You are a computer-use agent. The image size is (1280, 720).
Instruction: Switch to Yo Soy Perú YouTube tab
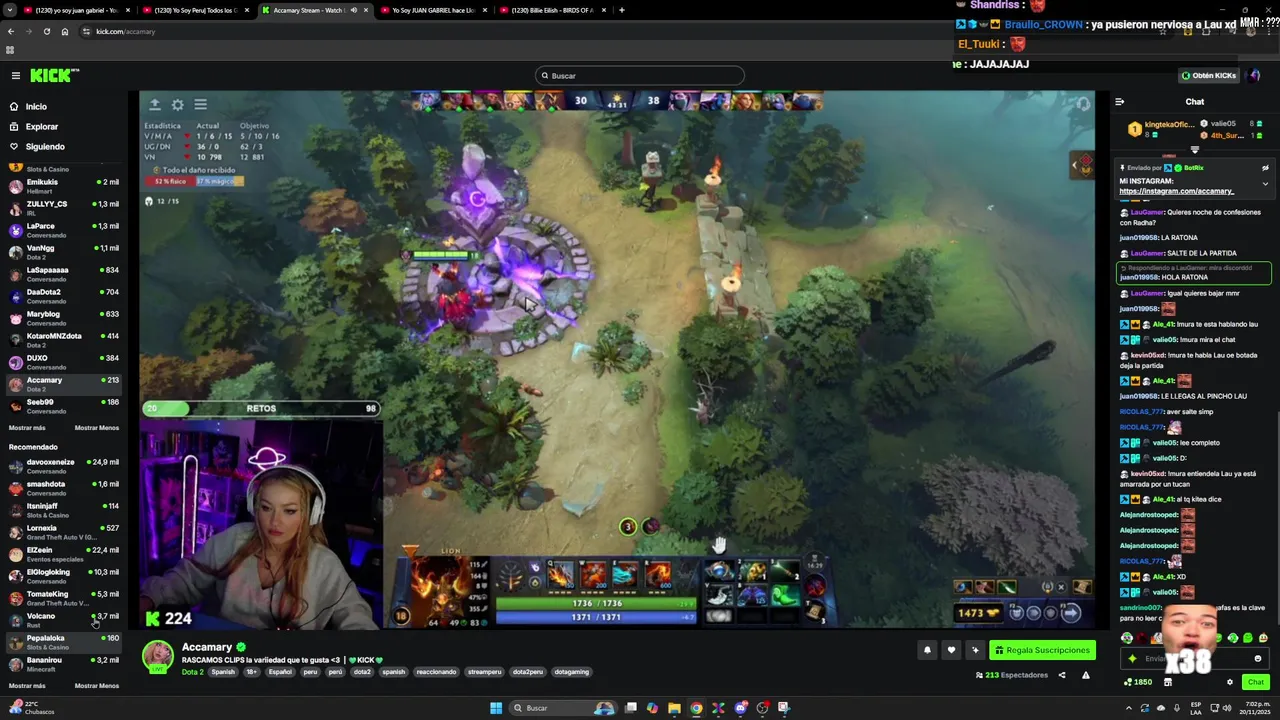pyautogui.click(x=195, y=10)
